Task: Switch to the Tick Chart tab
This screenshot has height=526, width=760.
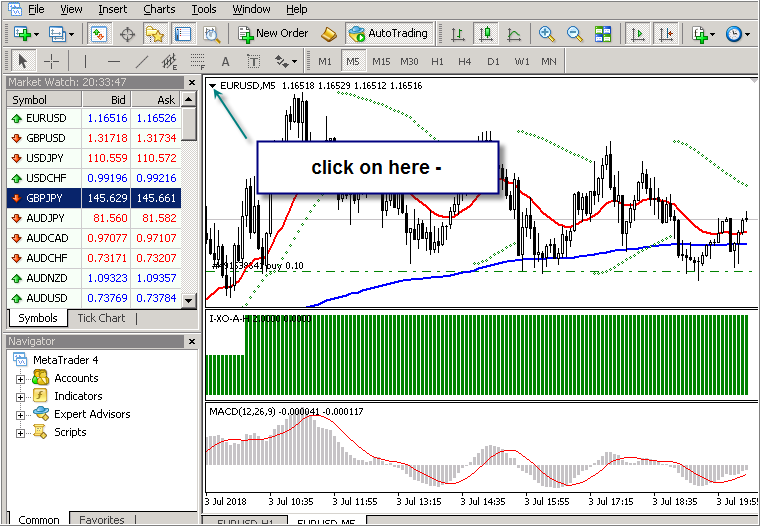Action: [x=101, y=318]
